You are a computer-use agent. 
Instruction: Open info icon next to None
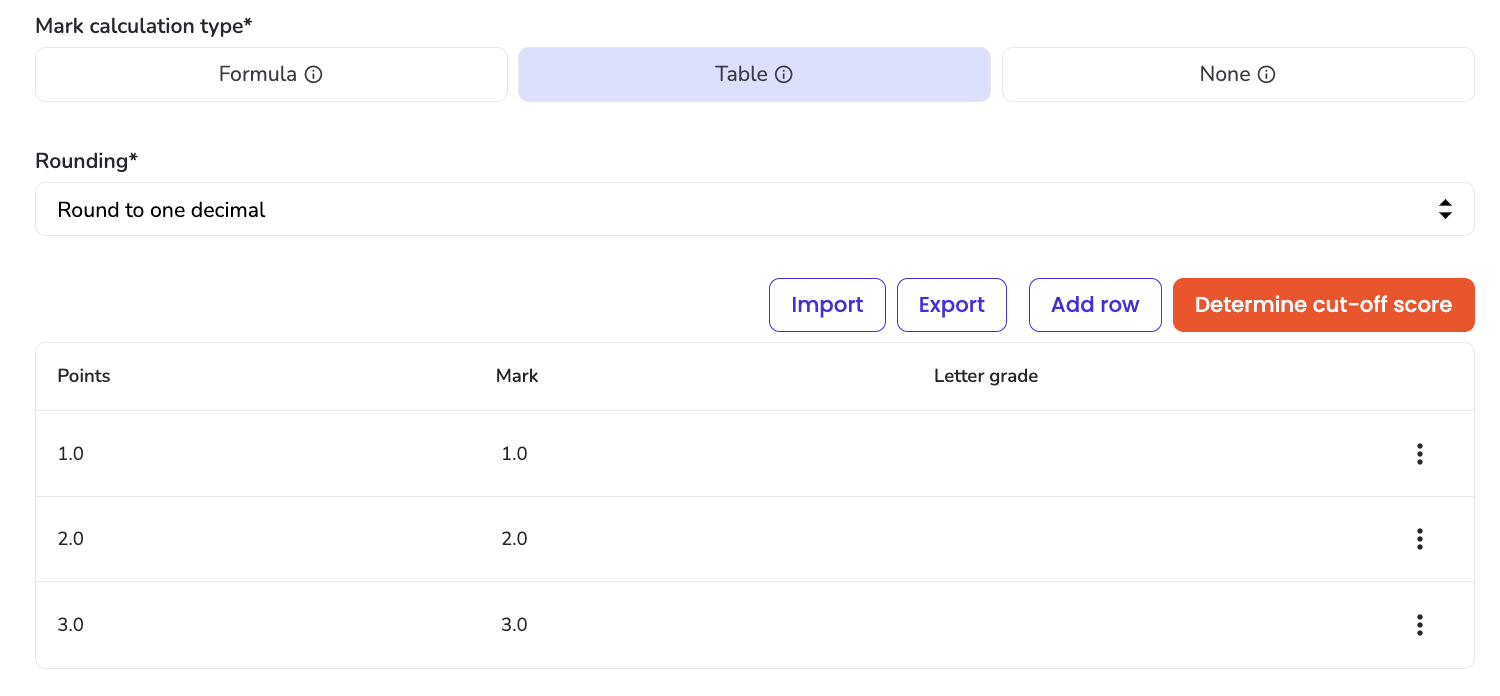coord(1266,75)
